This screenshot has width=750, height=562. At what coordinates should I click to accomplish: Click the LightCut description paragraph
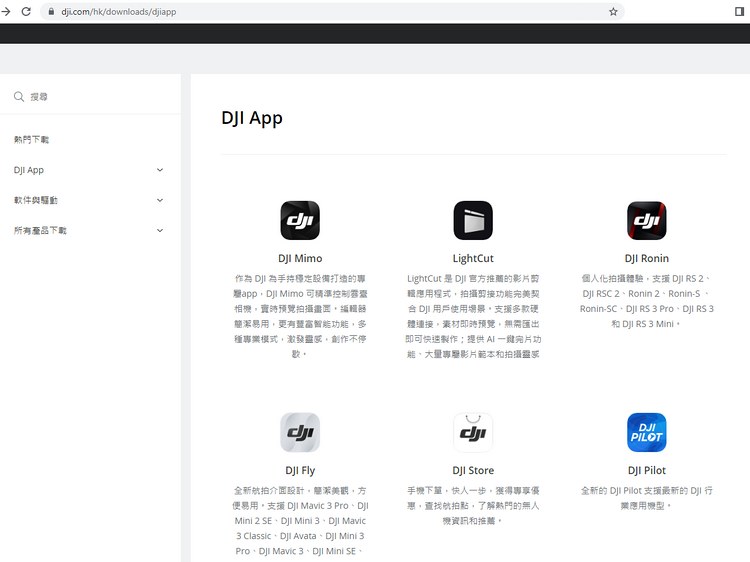473,316
